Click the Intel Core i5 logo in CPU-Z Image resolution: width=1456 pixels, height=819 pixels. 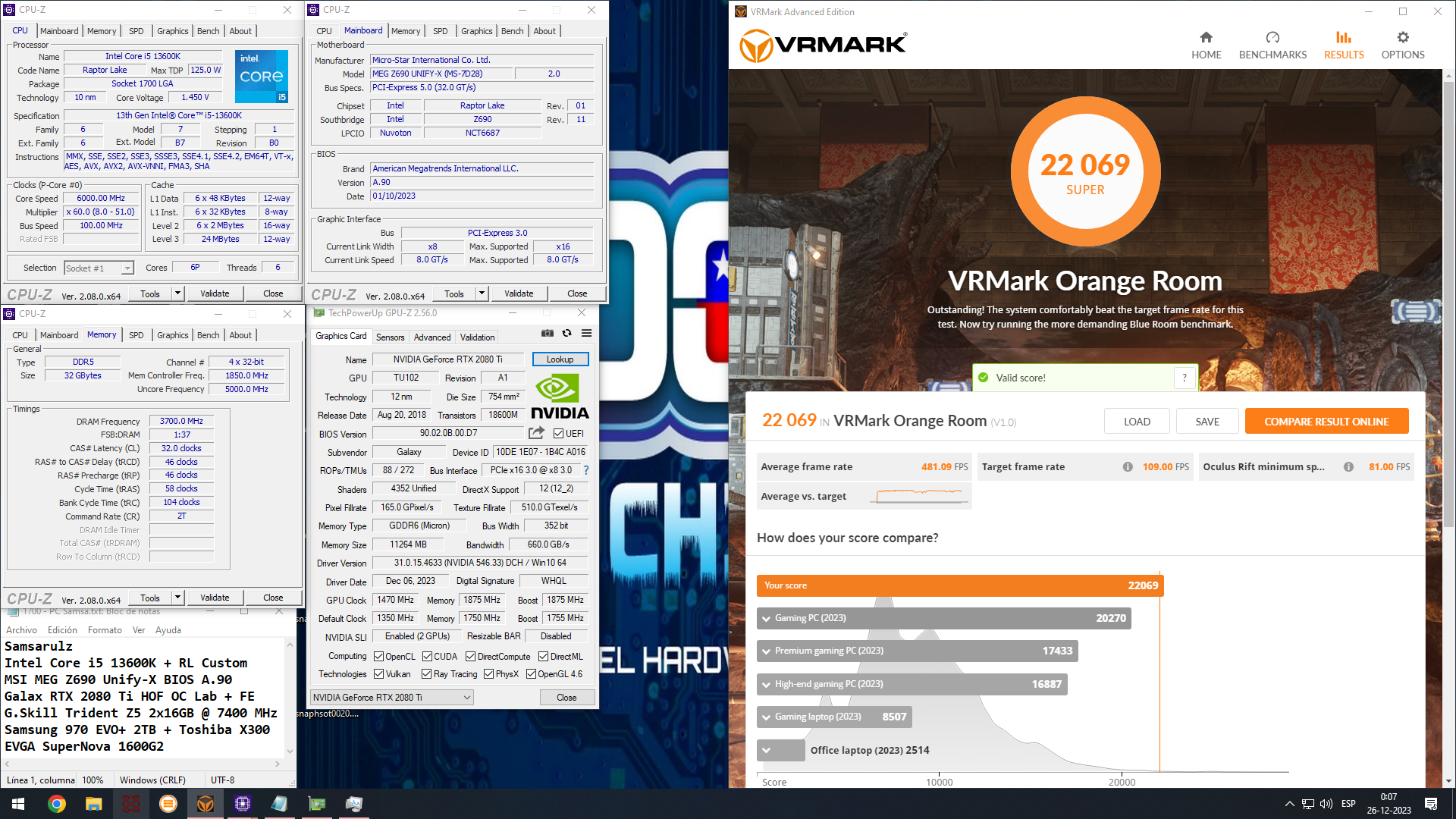coord(261,77)
